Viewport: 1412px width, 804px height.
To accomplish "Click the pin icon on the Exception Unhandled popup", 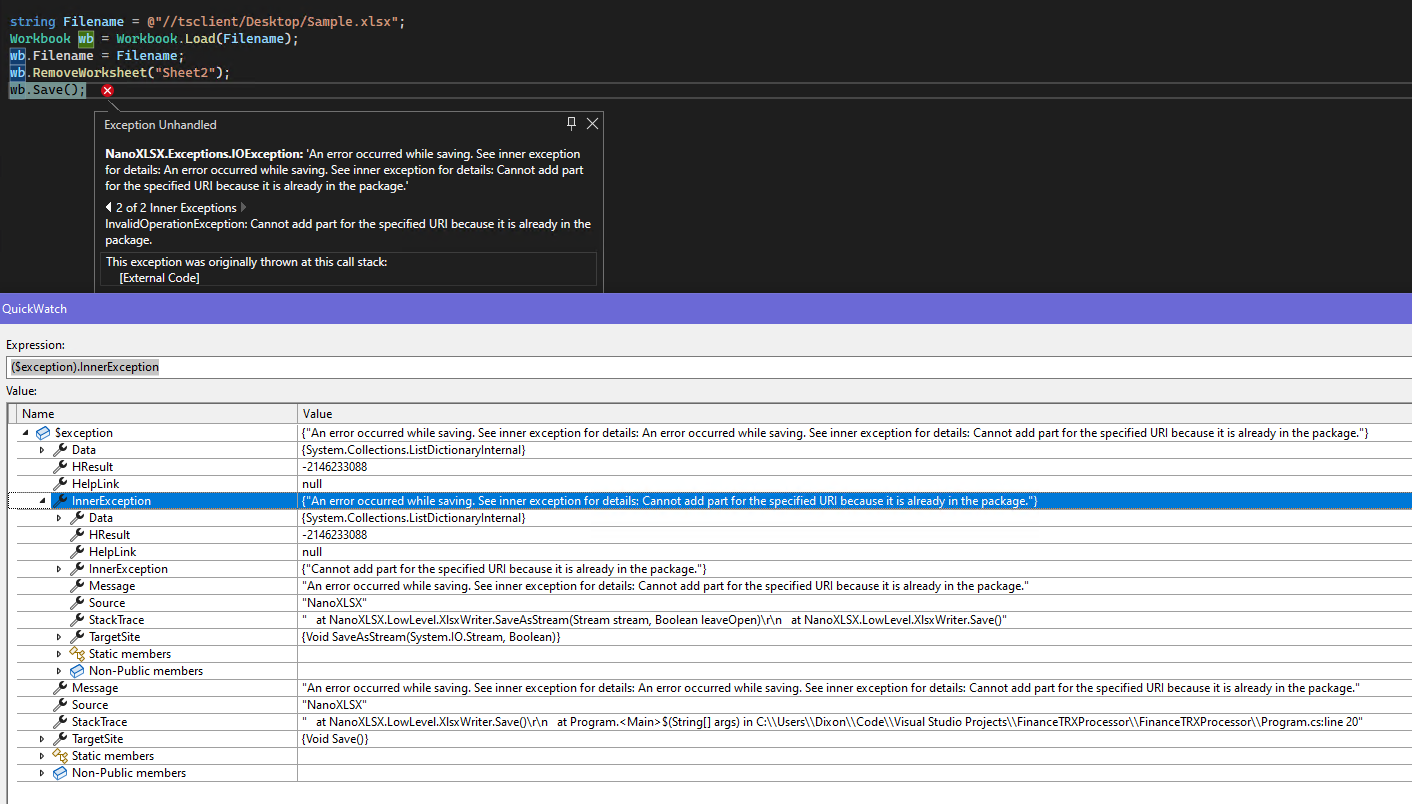I will point(571,123).
